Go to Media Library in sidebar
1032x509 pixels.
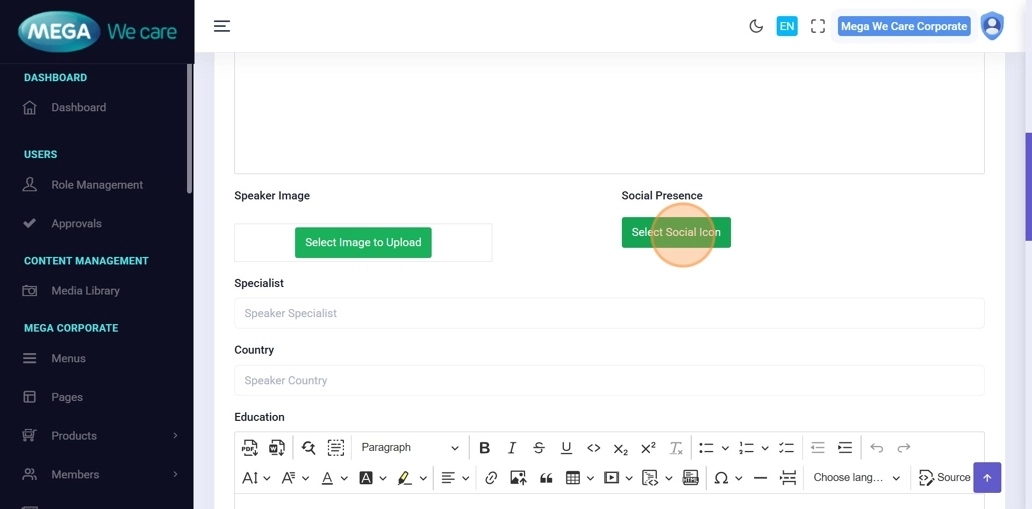[85, 291]
